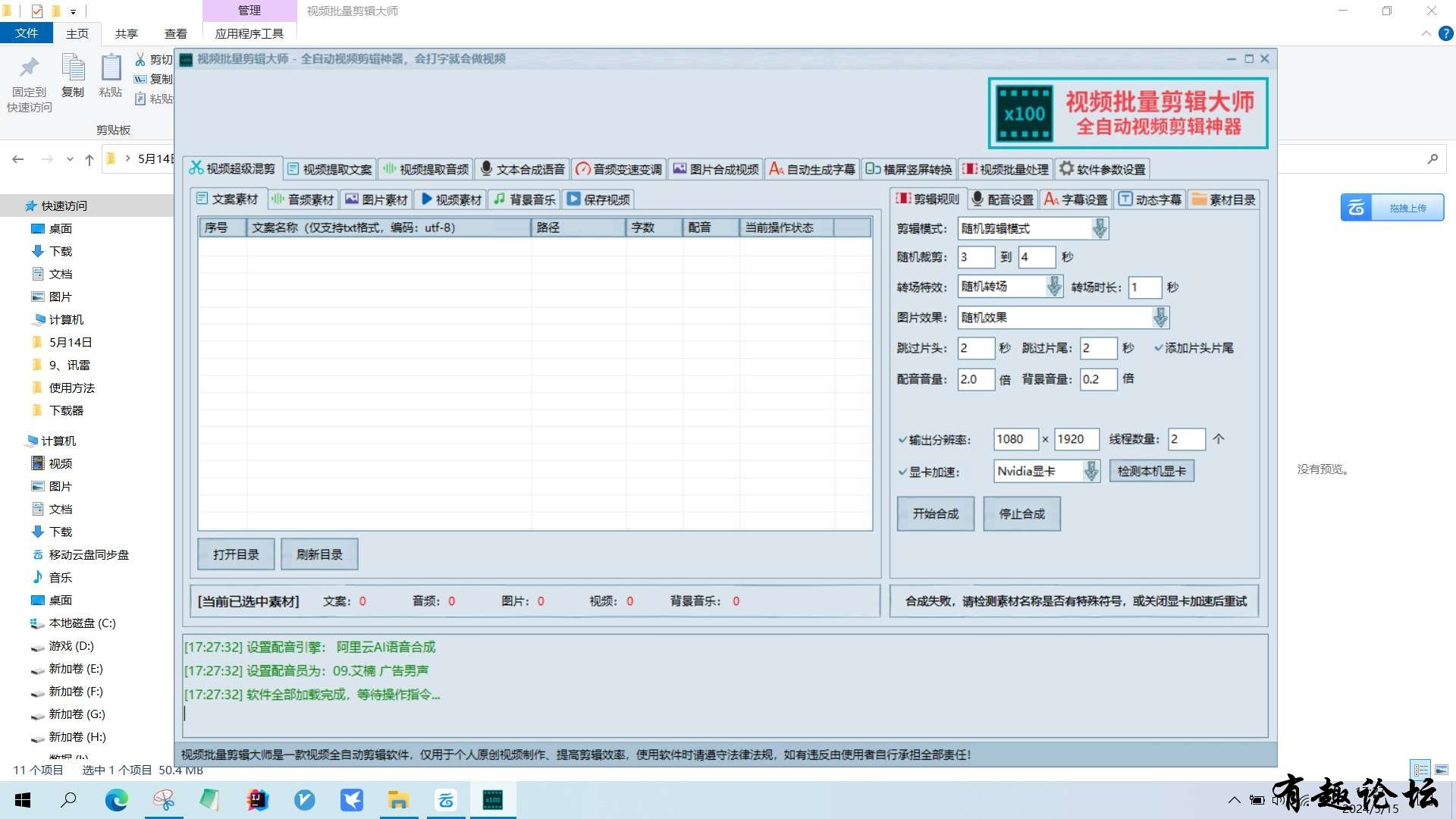Screen dimensions: 1456x819
Task: Click the 当前操作状态 column header
Action: [x=786, y=227]
